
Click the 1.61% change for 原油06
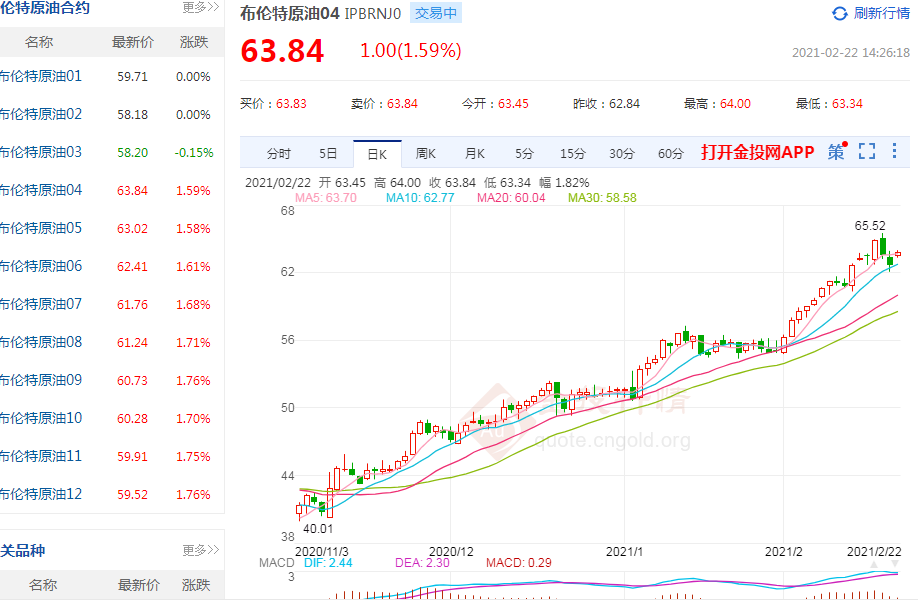193,267
